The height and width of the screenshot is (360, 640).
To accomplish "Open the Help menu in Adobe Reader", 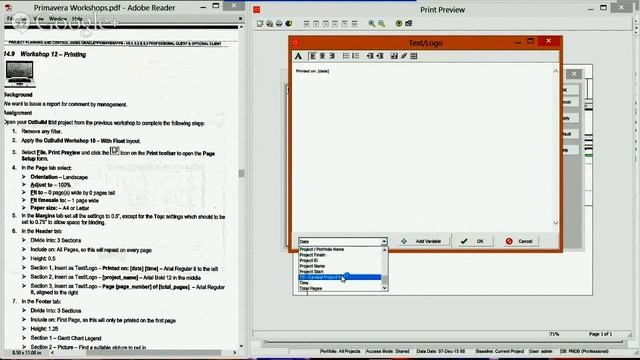I will (77, 19).
